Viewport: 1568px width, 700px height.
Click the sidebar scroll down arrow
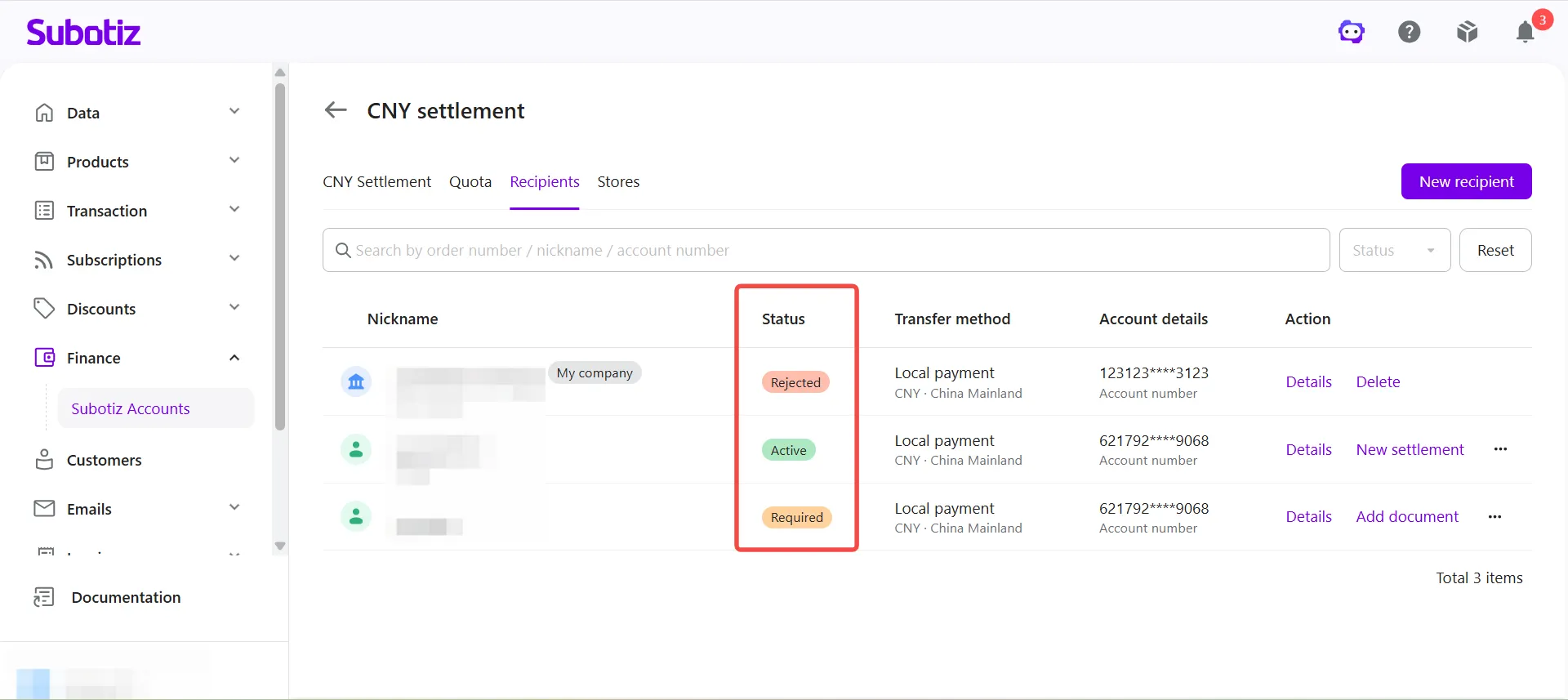click(x=280, y=546)
